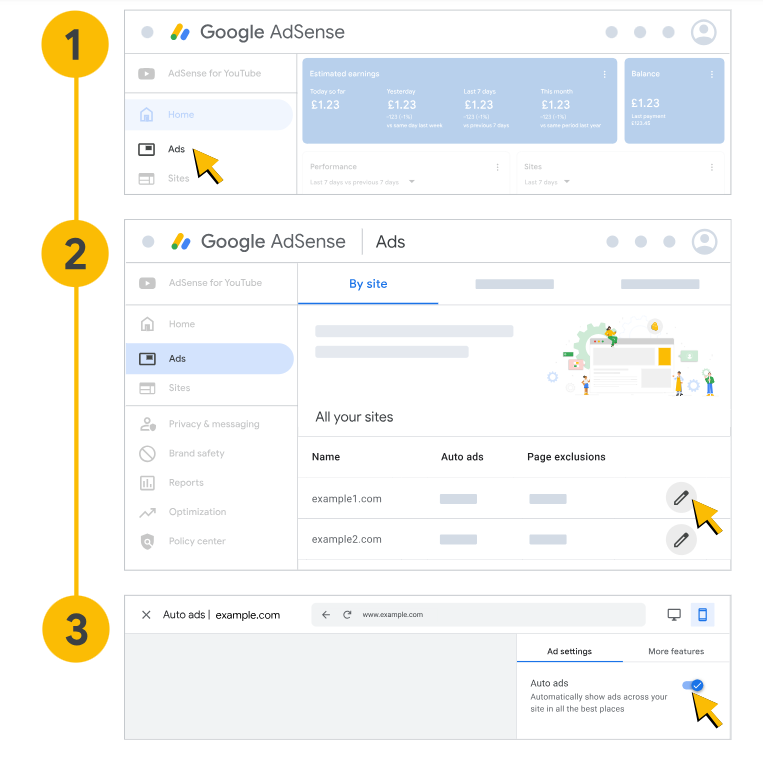Screen dimensions: 763x772
Task: Open the Balance card three-dot menu
Action: click(x=712, y=75)
